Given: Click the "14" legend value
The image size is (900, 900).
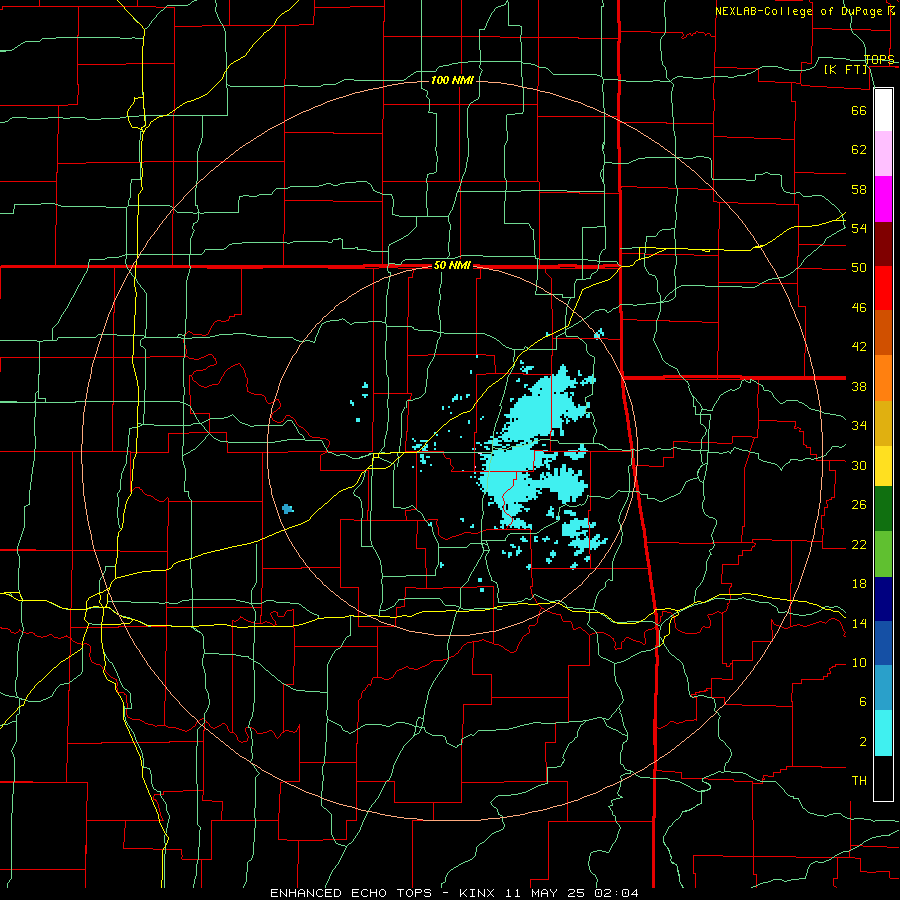Looking at the screenshot, I should click(859, 623).
